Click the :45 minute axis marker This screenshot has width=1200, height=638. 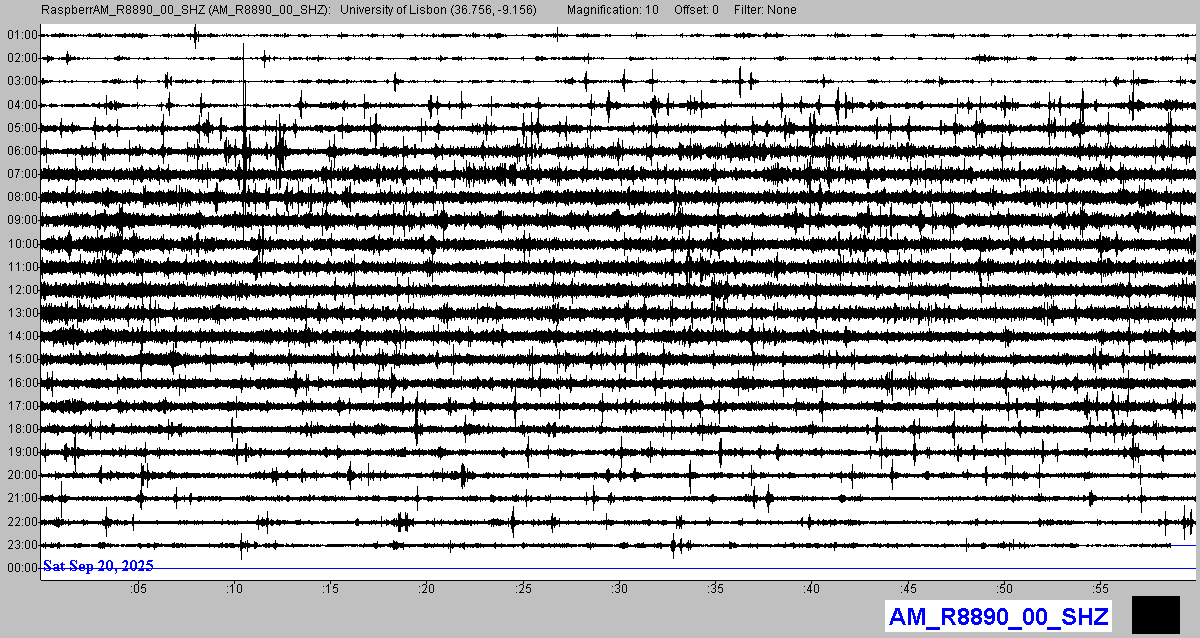click(909, 588)
